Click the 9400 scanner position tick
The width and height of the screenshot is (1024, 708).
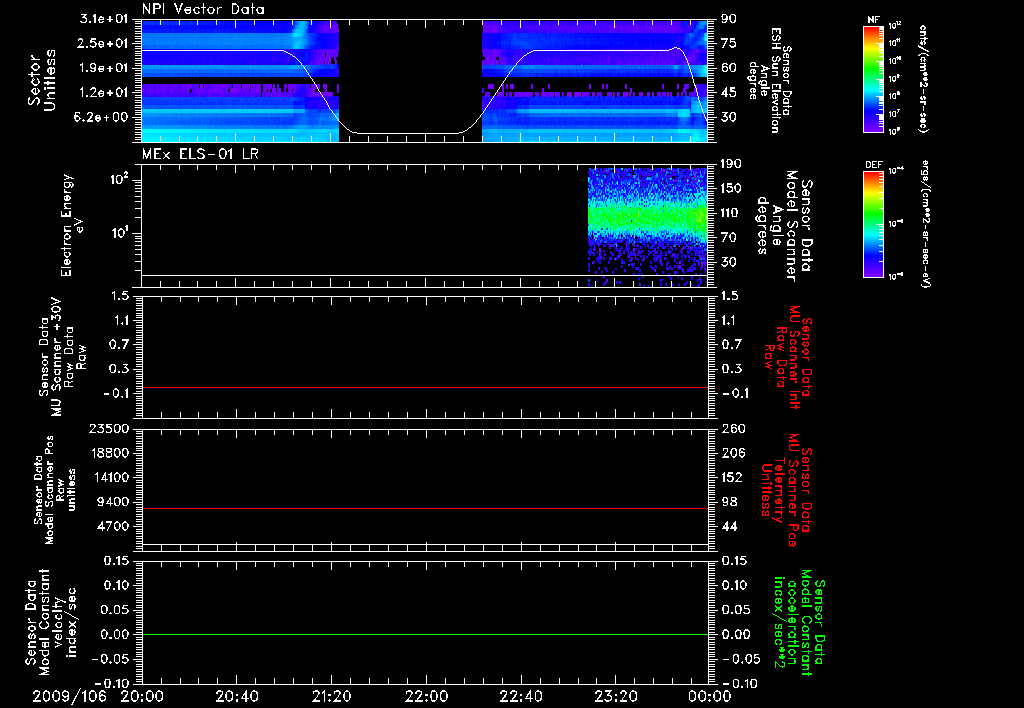114,502
